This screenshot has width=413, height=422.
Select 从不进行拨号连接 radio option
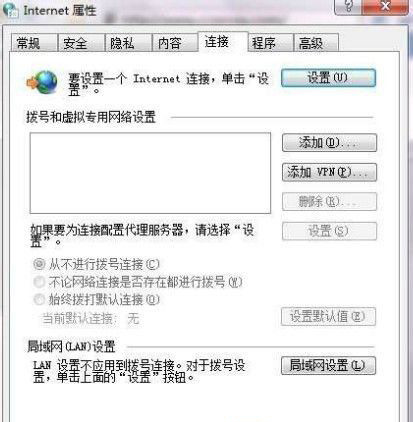click(39, 264)
